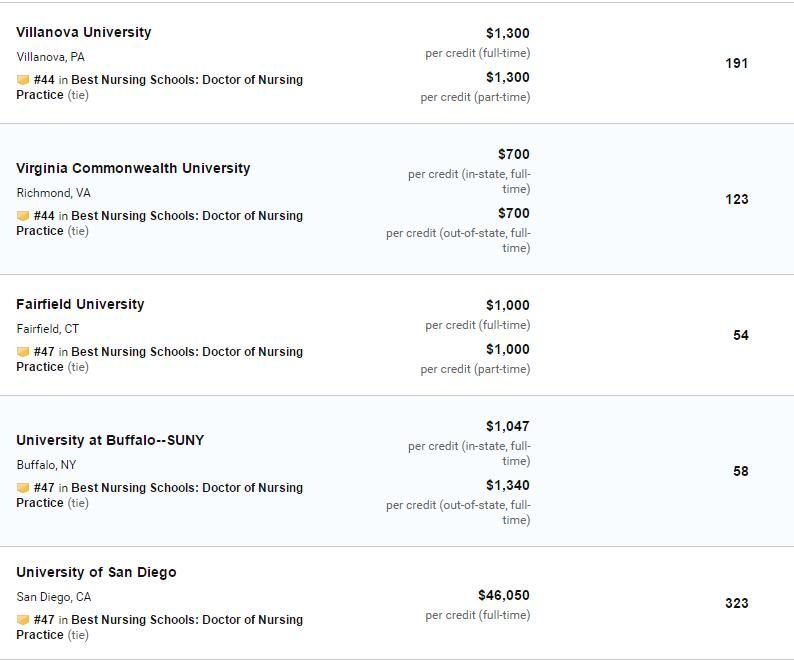This screenshot has height=660, width=794.
Task: Click Villanova's enrollment number 191
Action: point(736,63)
